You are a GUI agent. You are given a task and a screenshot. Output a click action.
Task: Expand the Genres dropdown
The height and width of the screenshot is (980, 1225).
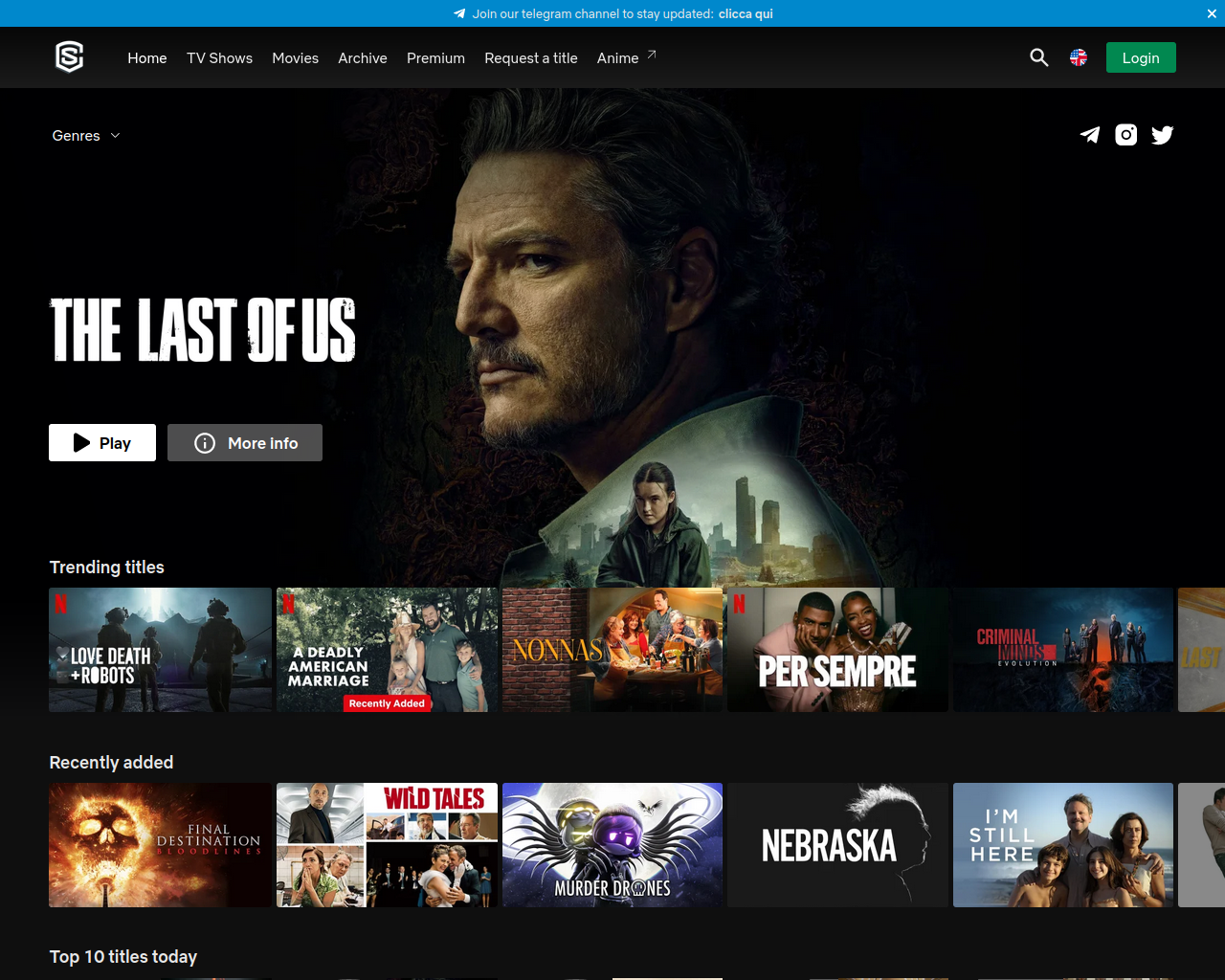point(86,136)
